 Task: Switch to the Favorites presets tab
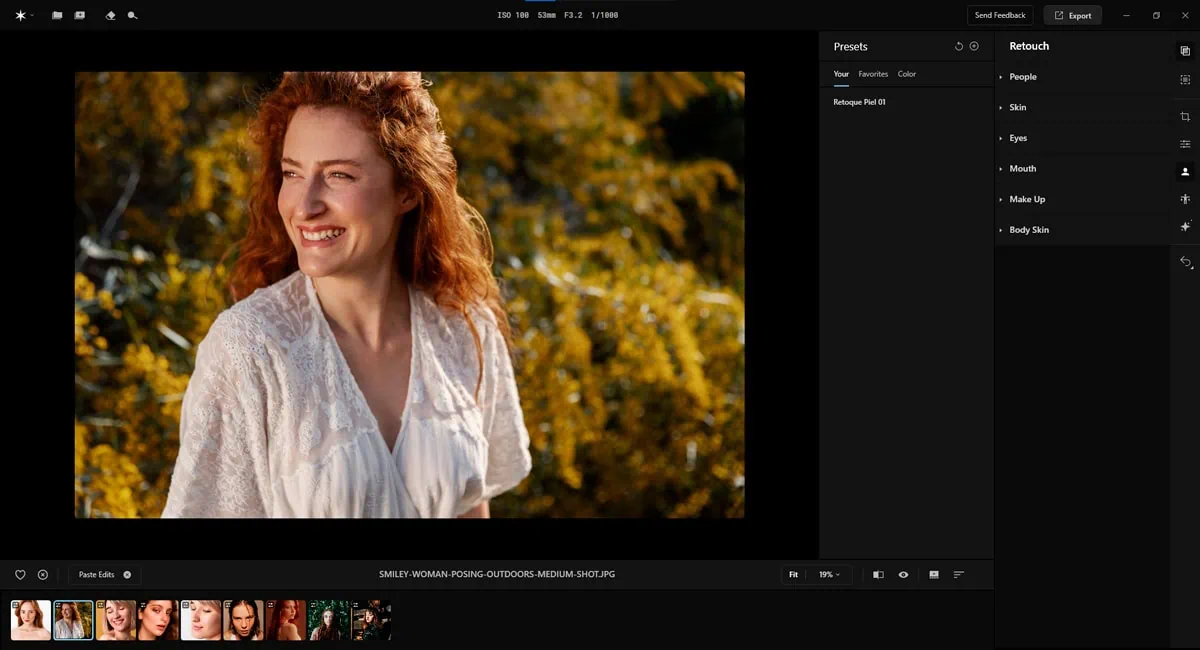(x=873, y=74)
